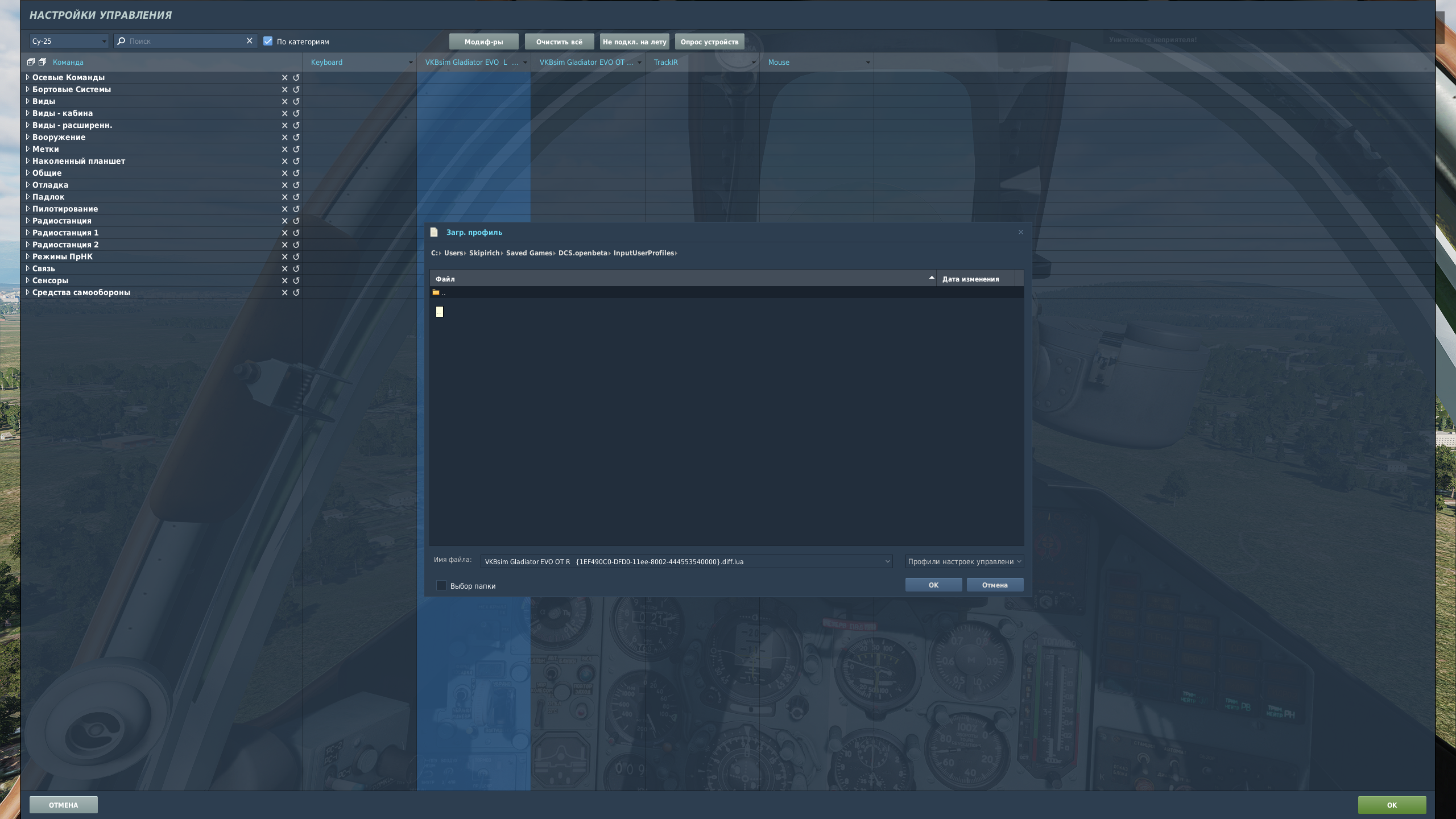Image resolution: width=1456 pixels, height=819 pixels.
Task: Close the Загр. профиль dialog
Action: pos(1020,232)
